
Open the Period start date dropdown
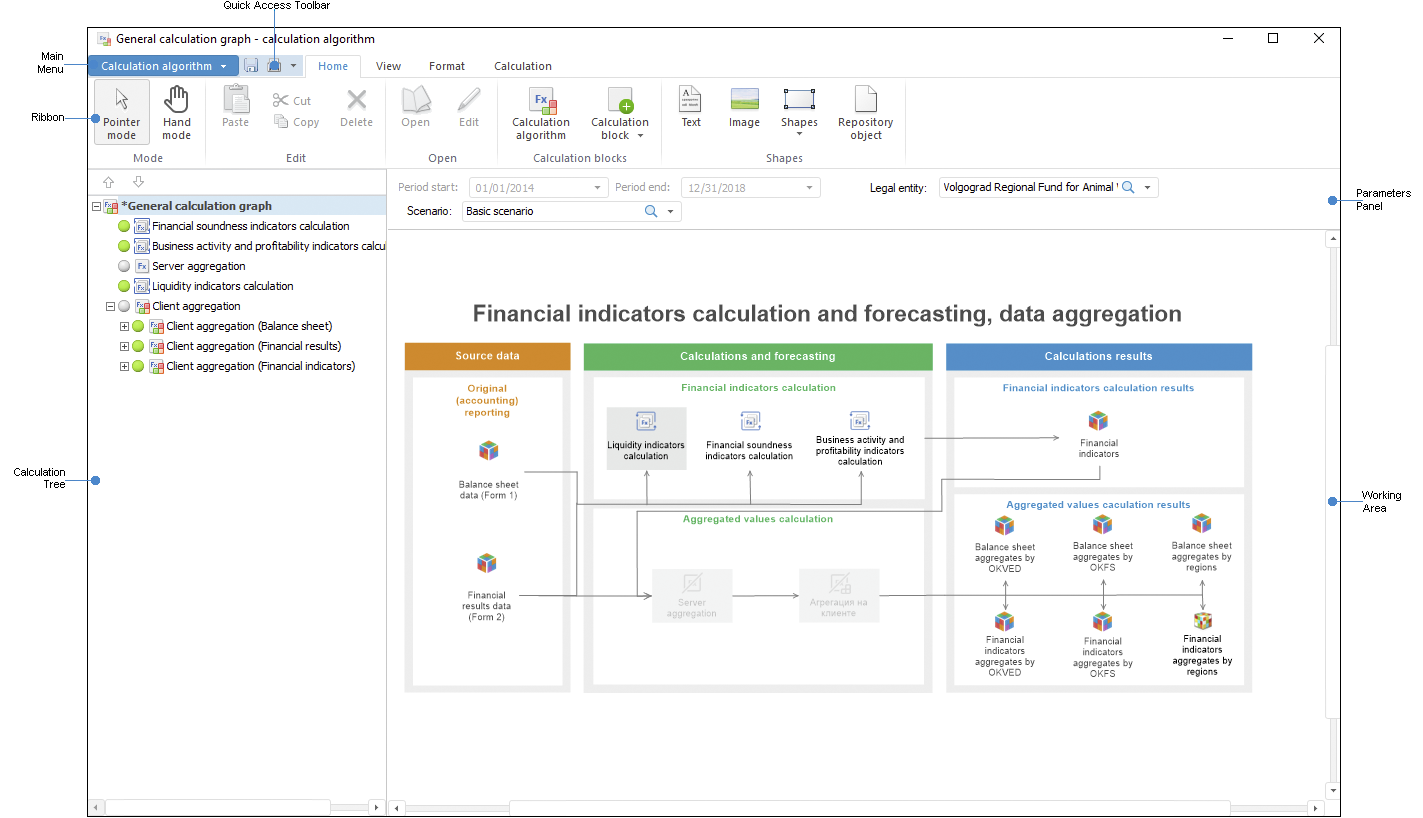(598, 187)
